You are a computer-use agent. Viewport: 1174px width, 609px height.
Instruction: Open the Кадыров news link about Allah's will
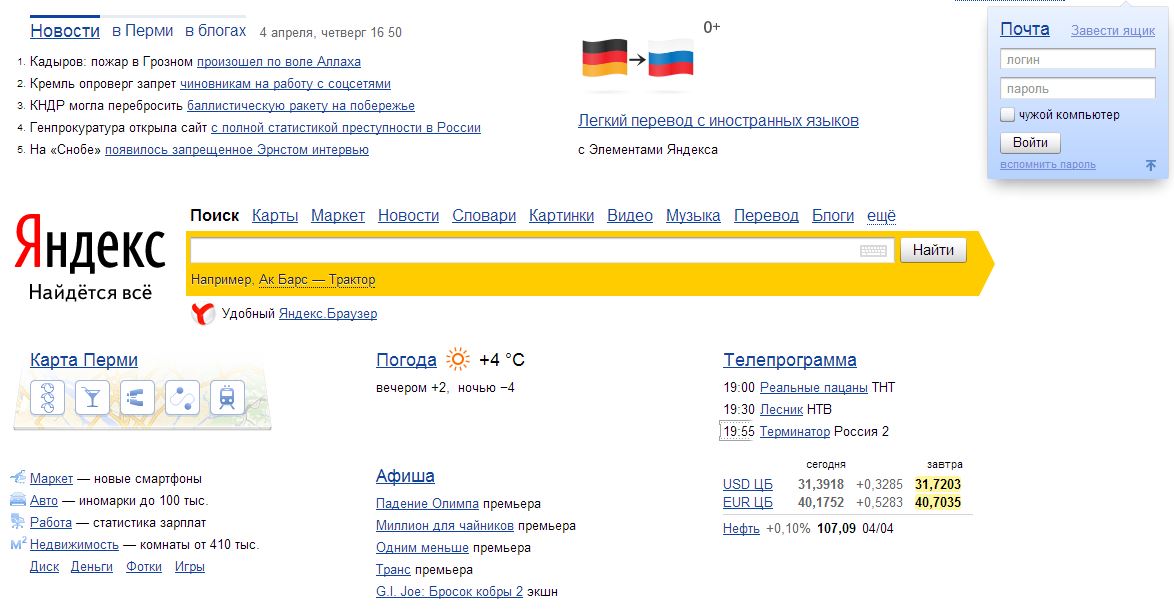coord(279,61)
